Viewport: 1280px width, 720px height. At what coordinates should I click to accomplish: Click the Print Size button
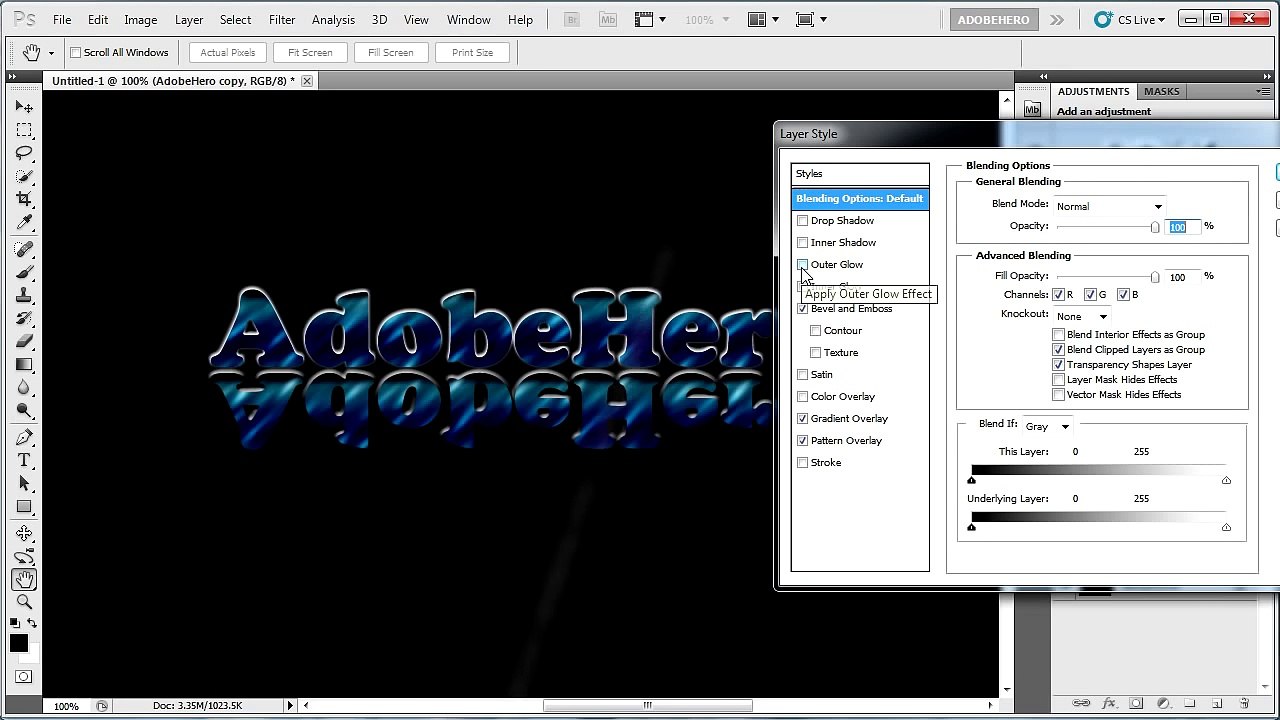(472, 53)
